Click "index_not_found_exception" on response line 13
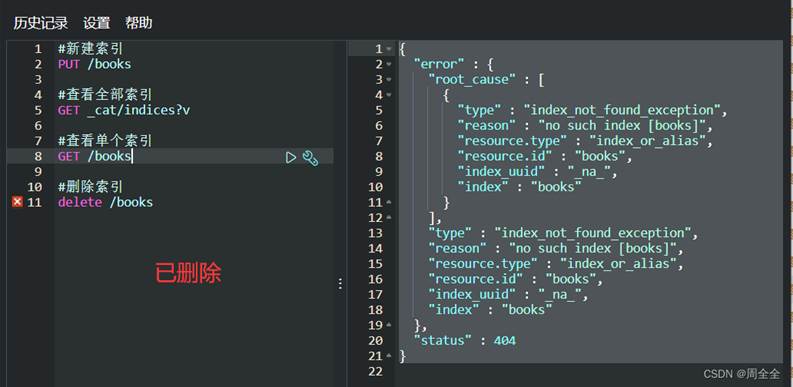This screenshot has height=387, width=793. (593, 233)
